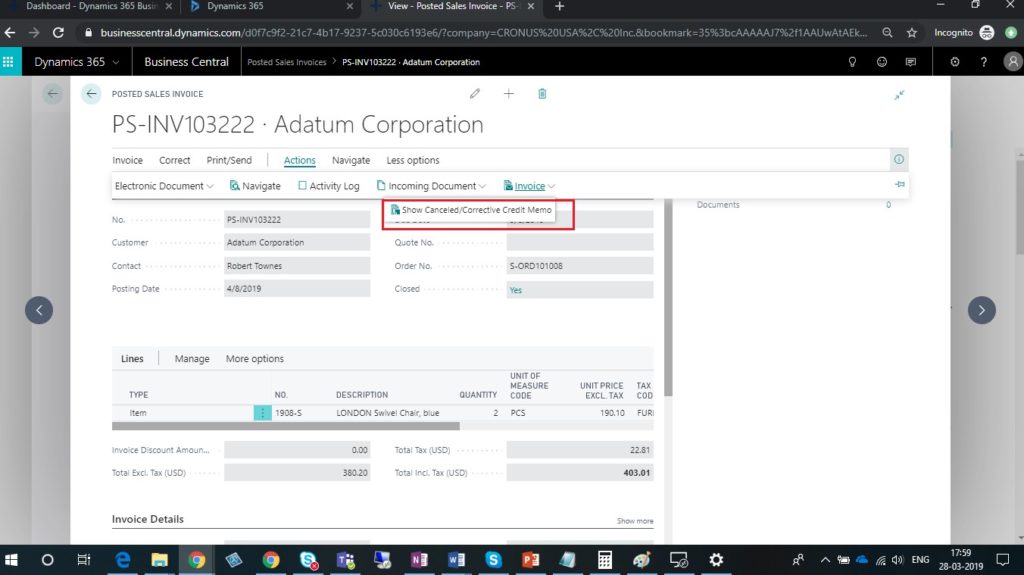Open Microsoft Word from the taskbar
The image size is (1024, 575).
click(456, 560)
